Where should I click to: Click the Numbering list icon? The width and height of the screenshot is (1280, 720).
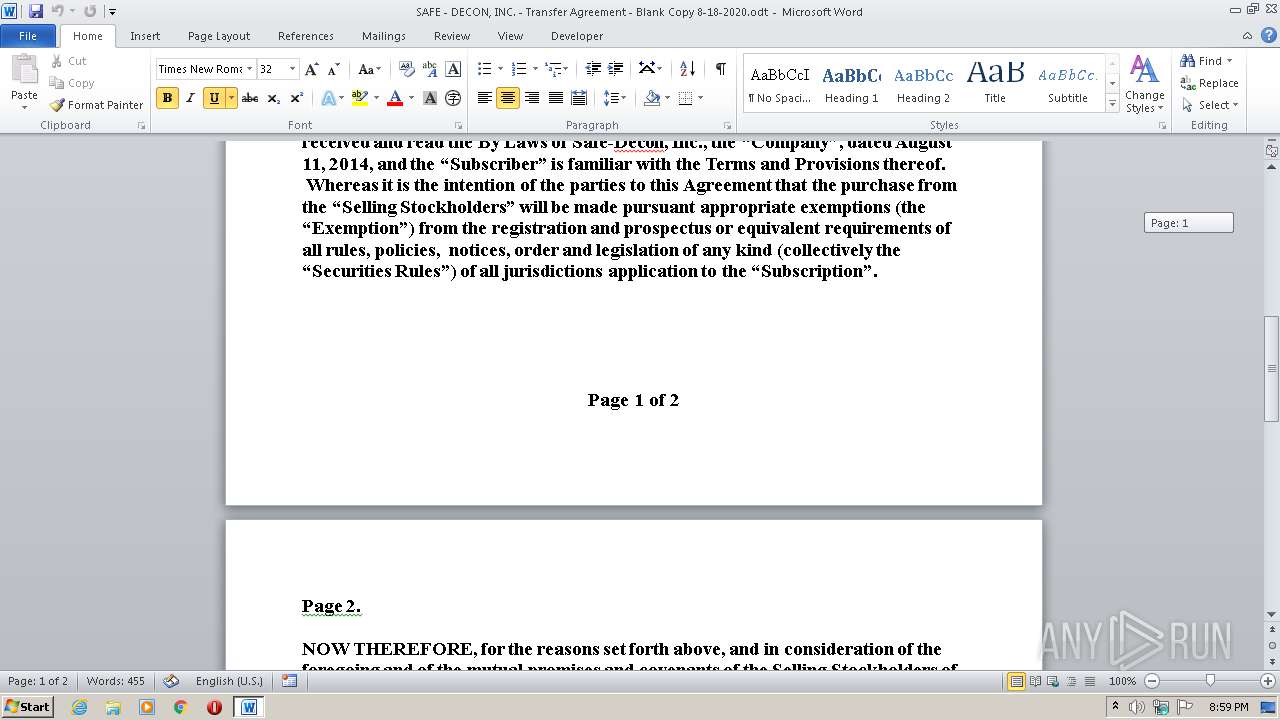(x=519, y=69)
